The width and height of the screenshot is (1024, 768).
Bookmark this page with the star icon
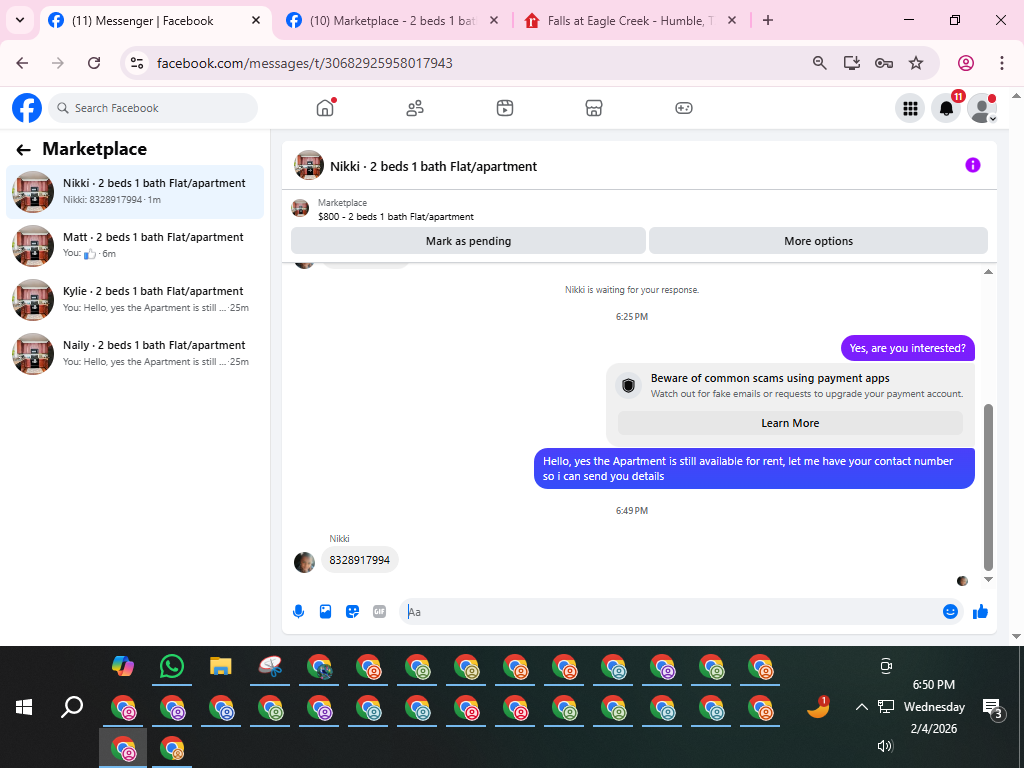pyautogui.click(x=916, y=63)
